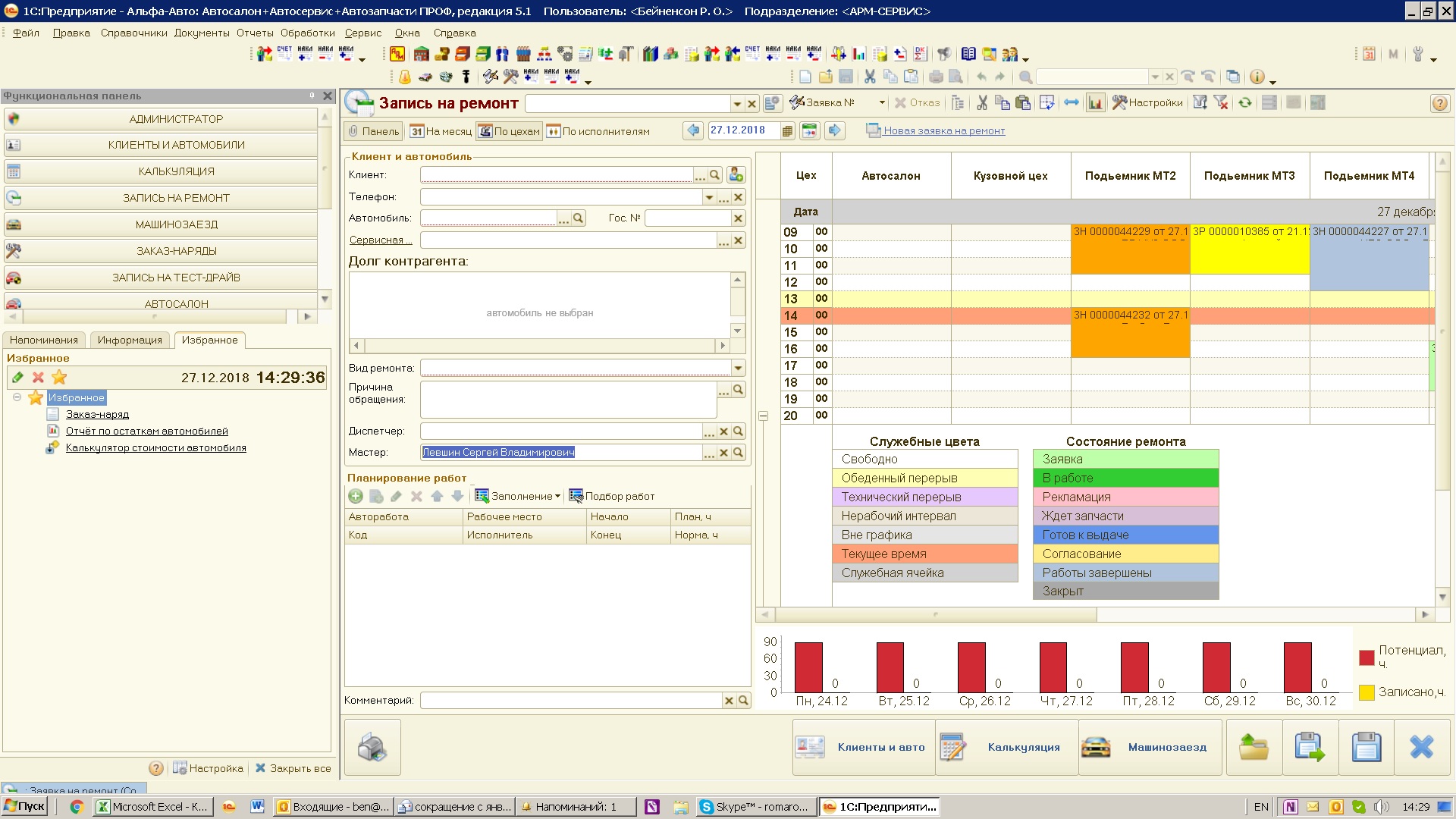Click the save-and-close icon with the green arrow

pos(1310,747)
